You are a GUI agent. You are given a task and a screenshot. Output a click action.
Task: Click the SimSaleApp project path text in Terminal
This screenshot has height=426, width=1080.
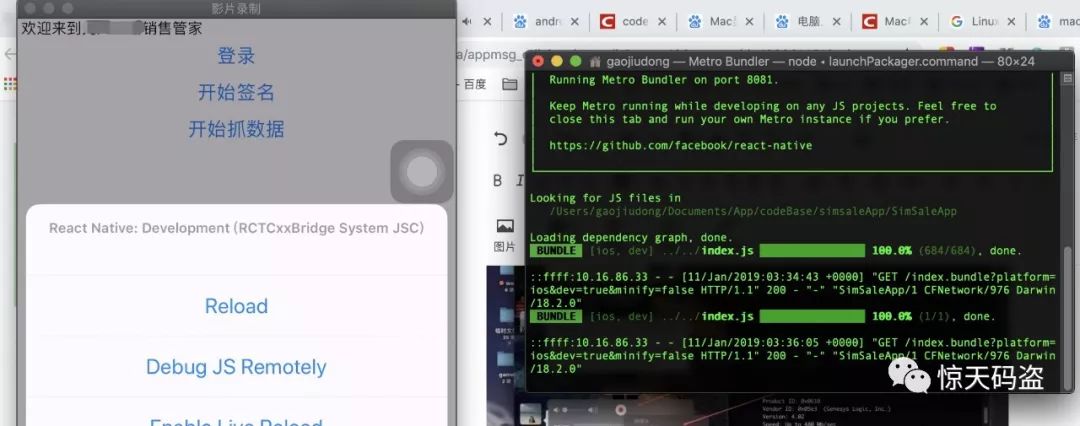(753, 211)
